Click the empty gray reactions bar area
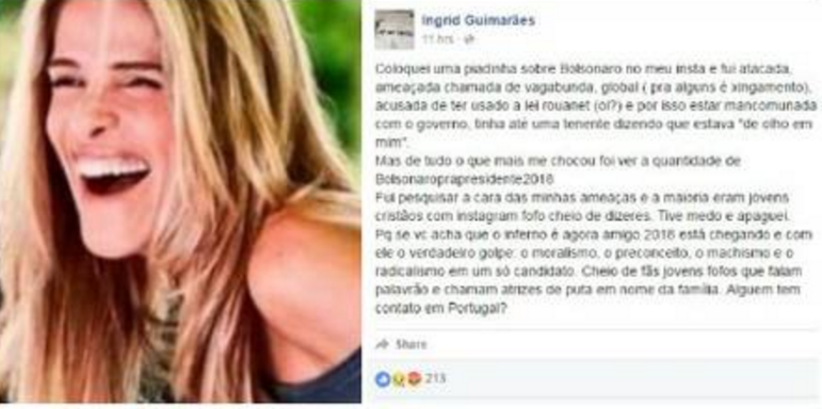The width and height of the screenshot is (822, 409). pyautogui.click(x=629, y=379)
